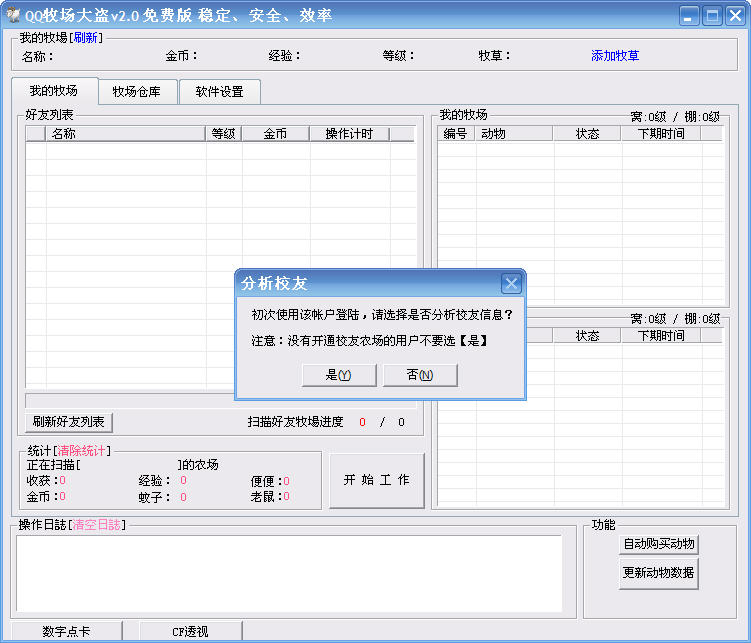Sort friend list by 金币 column
751x643 pixels.
coord(275,134)
